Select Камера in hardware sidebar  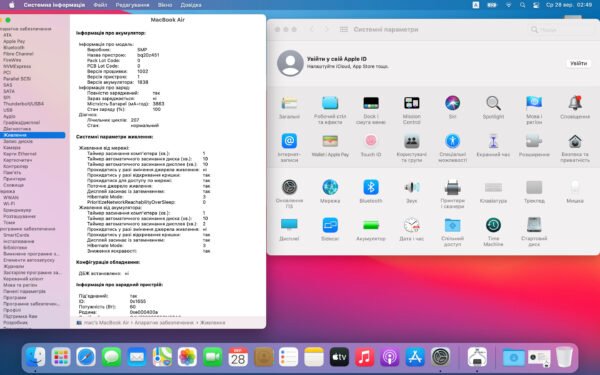[12, 147]
